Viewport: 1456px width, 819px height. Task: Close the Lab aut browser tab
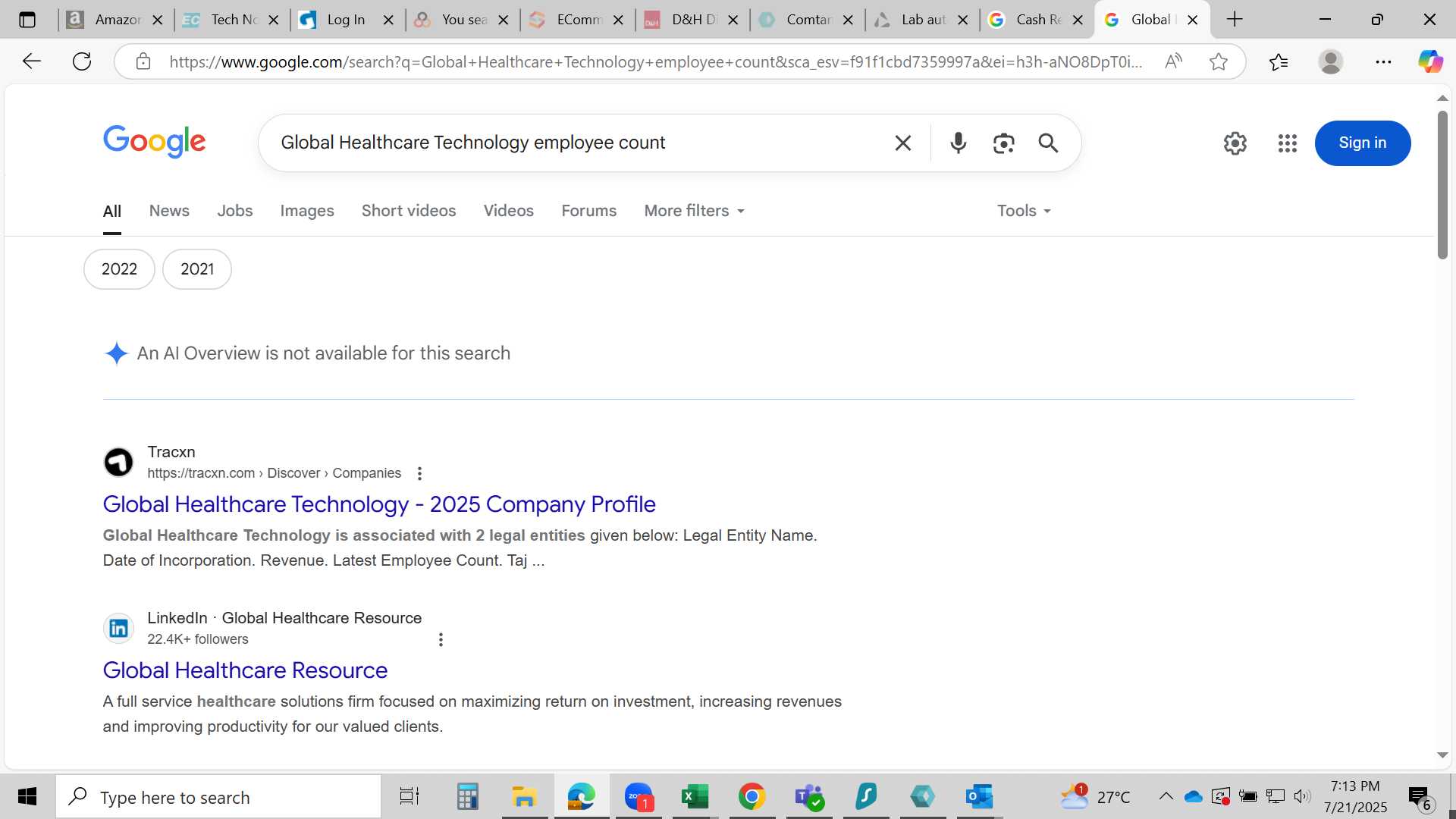click(x=962, y=20)
